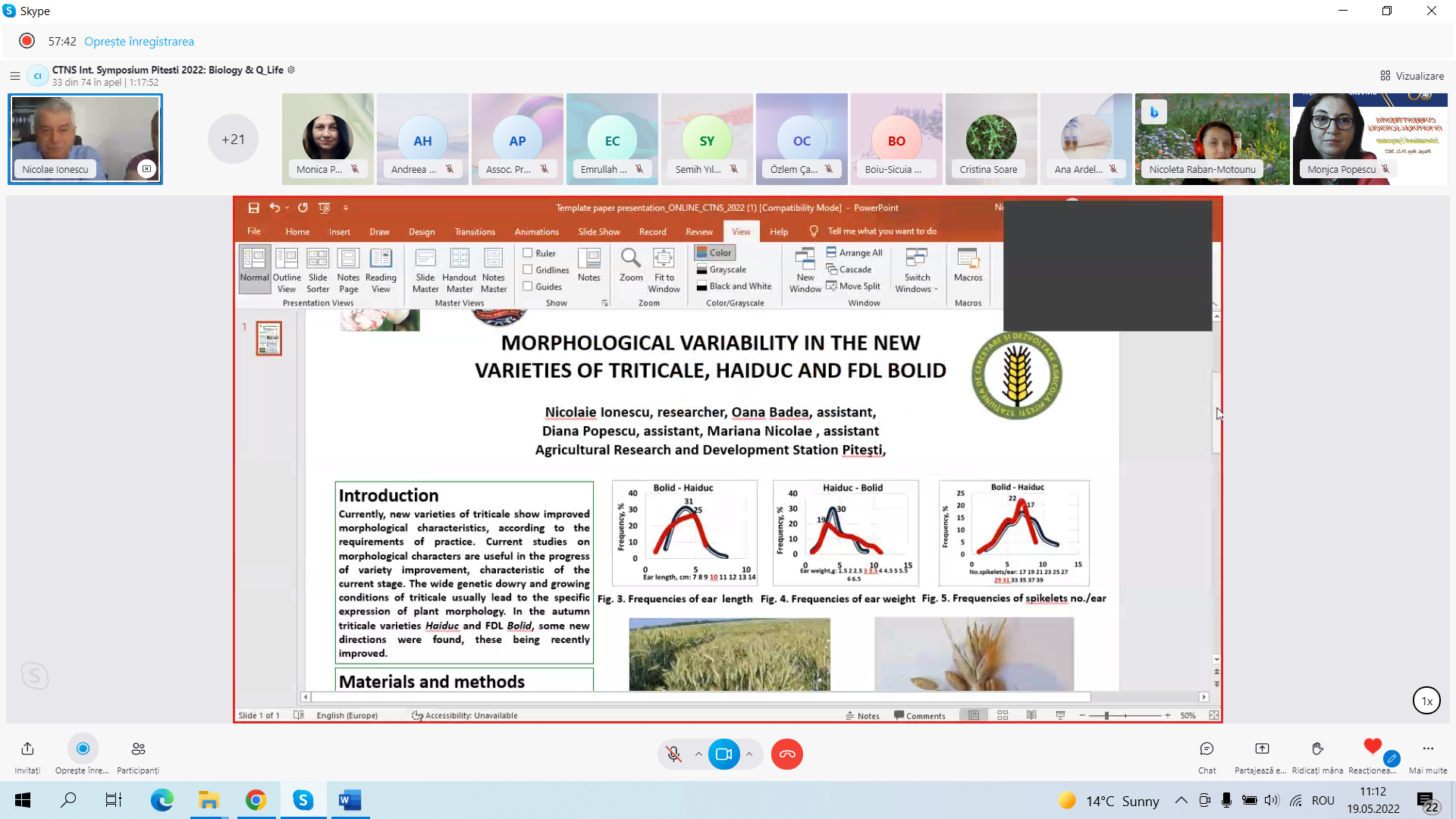
Task: Toggle ribbon Notes button in Show group
Action: (x=589, y=265)
